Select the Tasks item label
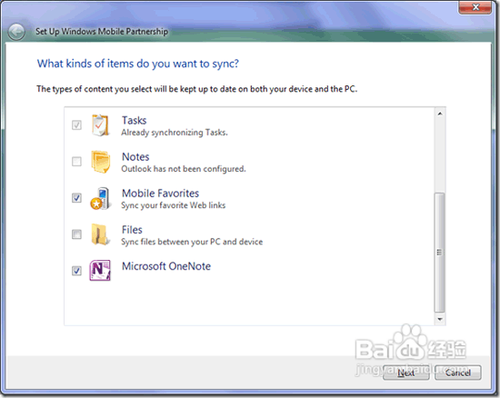 tap(134, 120)
